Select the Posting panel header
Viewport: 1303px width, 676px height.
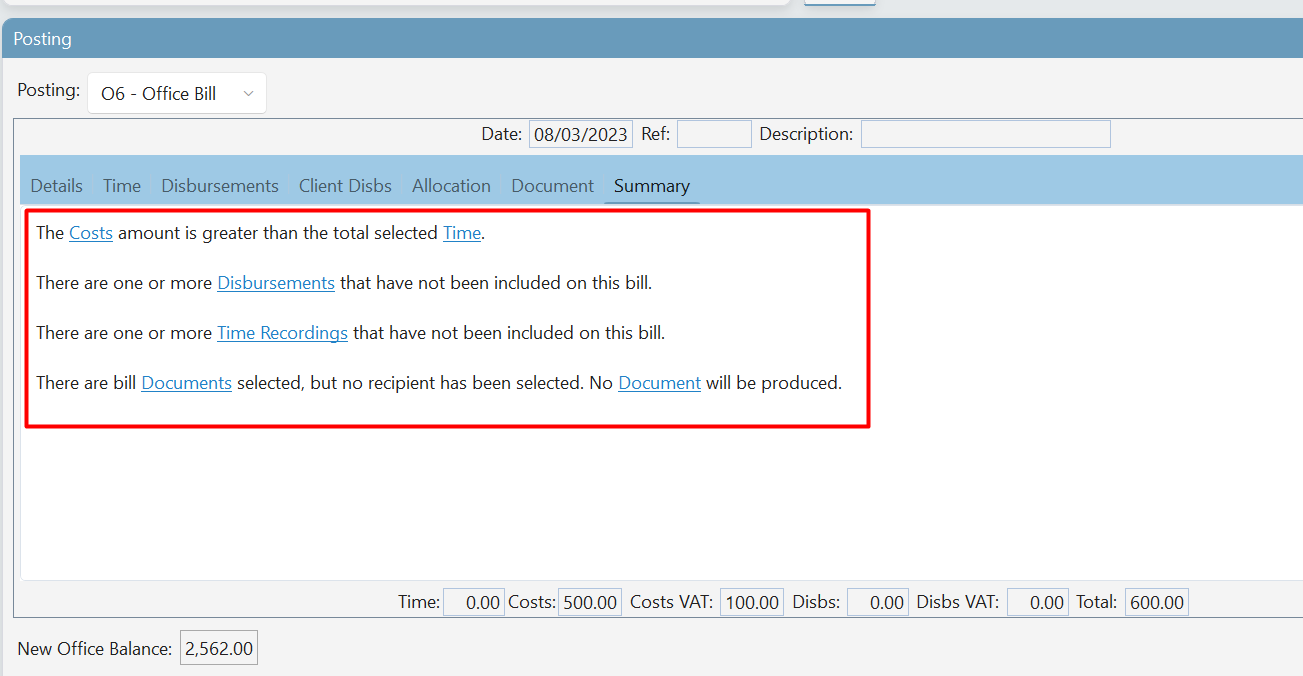652,39
